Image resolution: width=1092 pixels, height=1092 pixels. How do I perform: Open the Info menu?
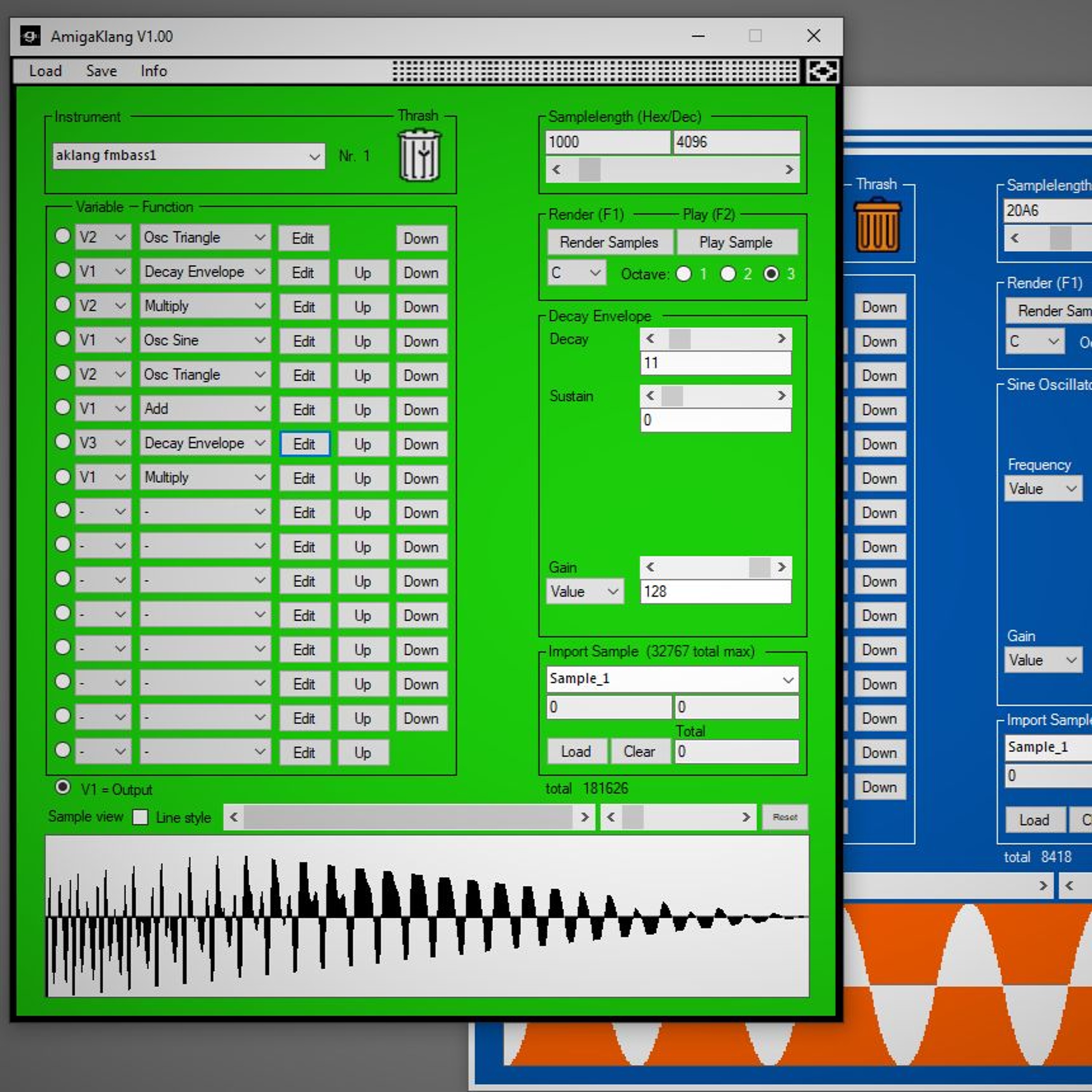(154, 71)
